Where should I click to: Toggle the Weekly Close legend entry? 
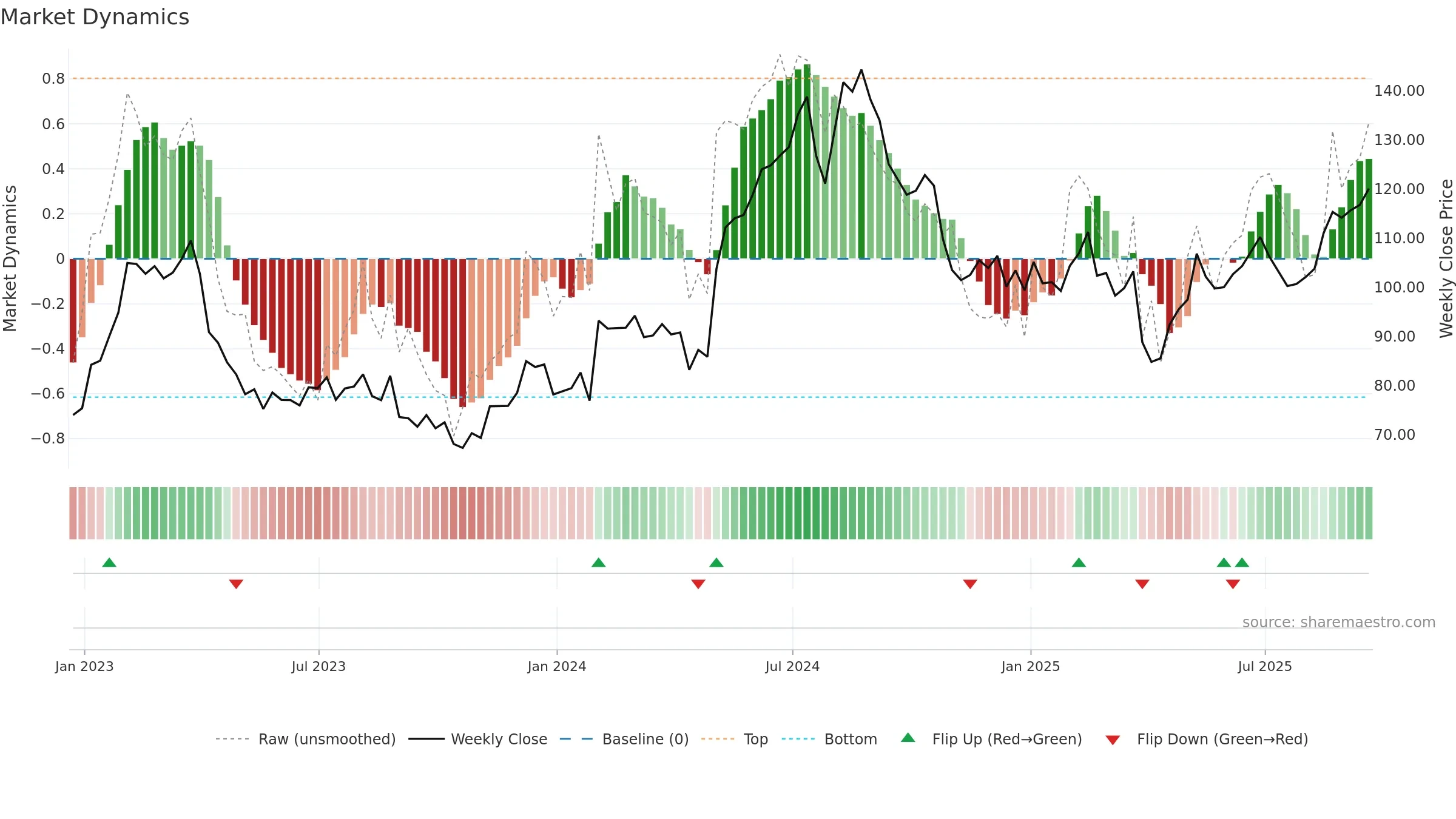coord(478,739)
